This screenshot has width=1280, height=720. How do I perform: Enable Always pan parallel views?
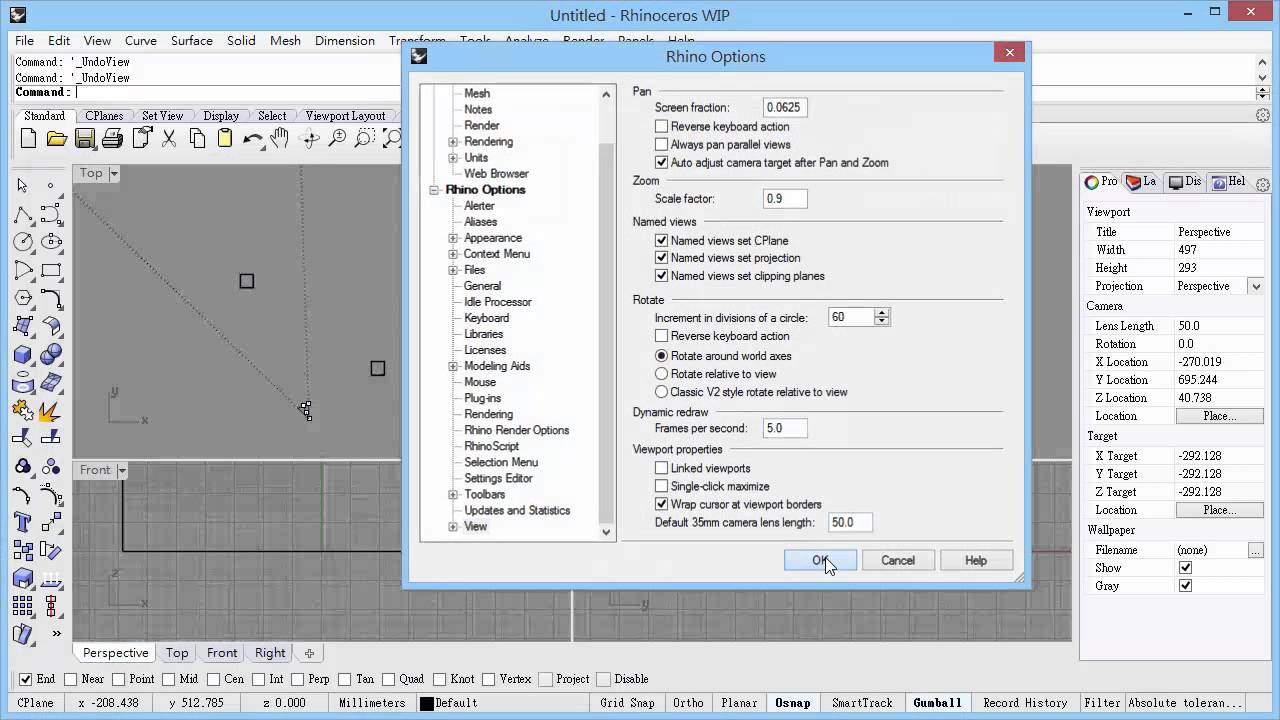click(661, 145)
